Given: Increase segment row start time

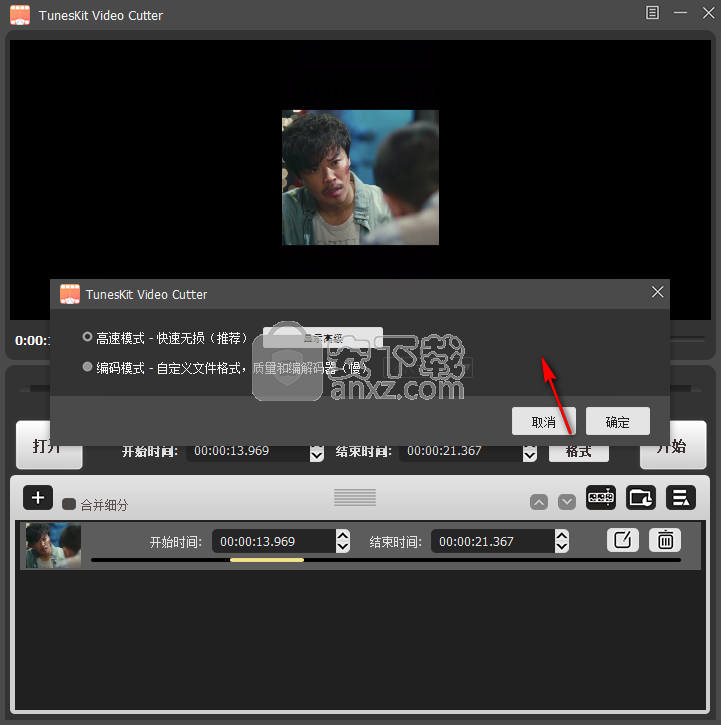Looking at the screenshot, I should pyautogui.click(x=343, y=536).
